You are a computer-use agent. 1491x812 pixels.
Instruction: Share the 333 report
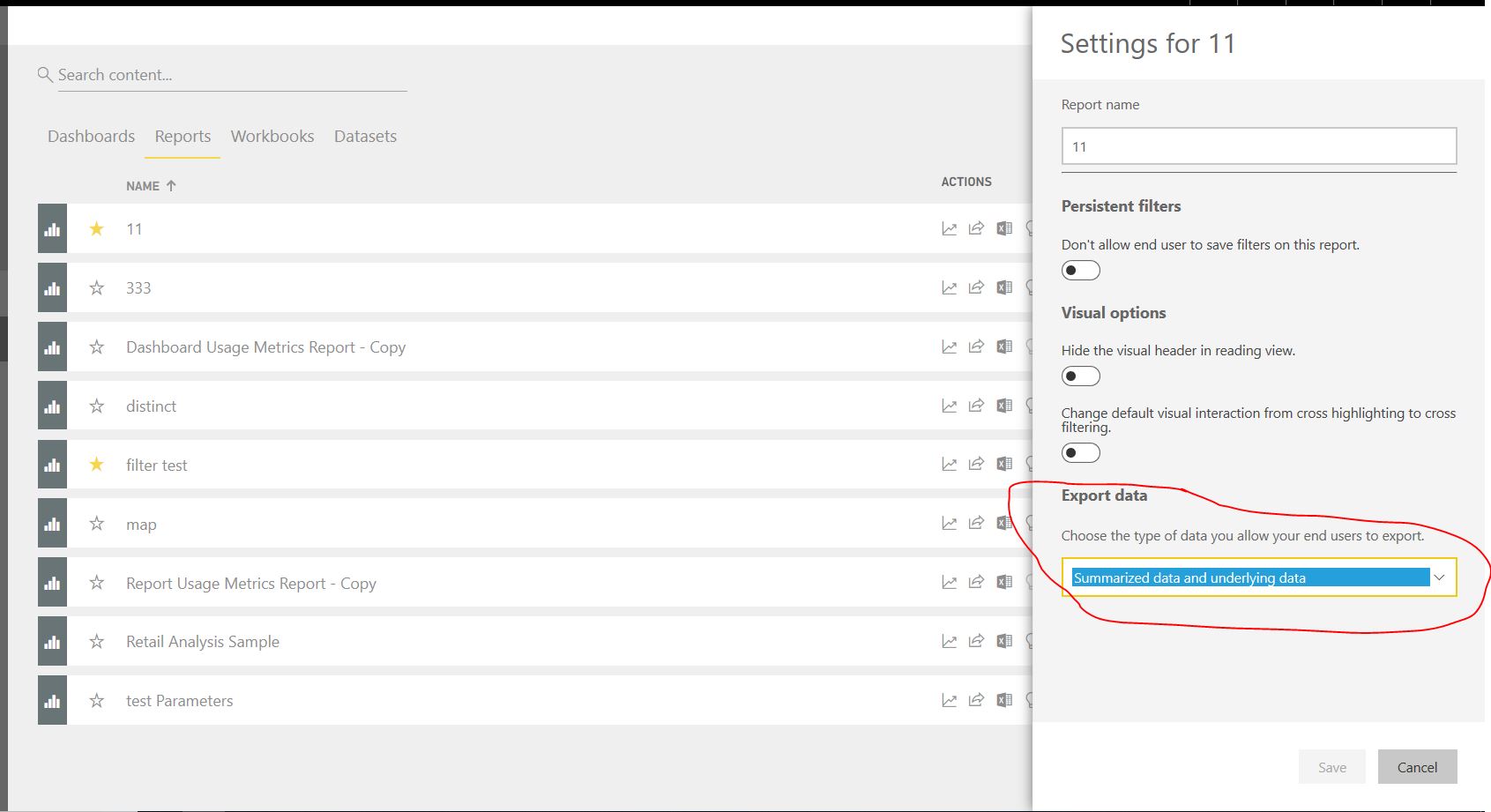[x=976, y=288]
